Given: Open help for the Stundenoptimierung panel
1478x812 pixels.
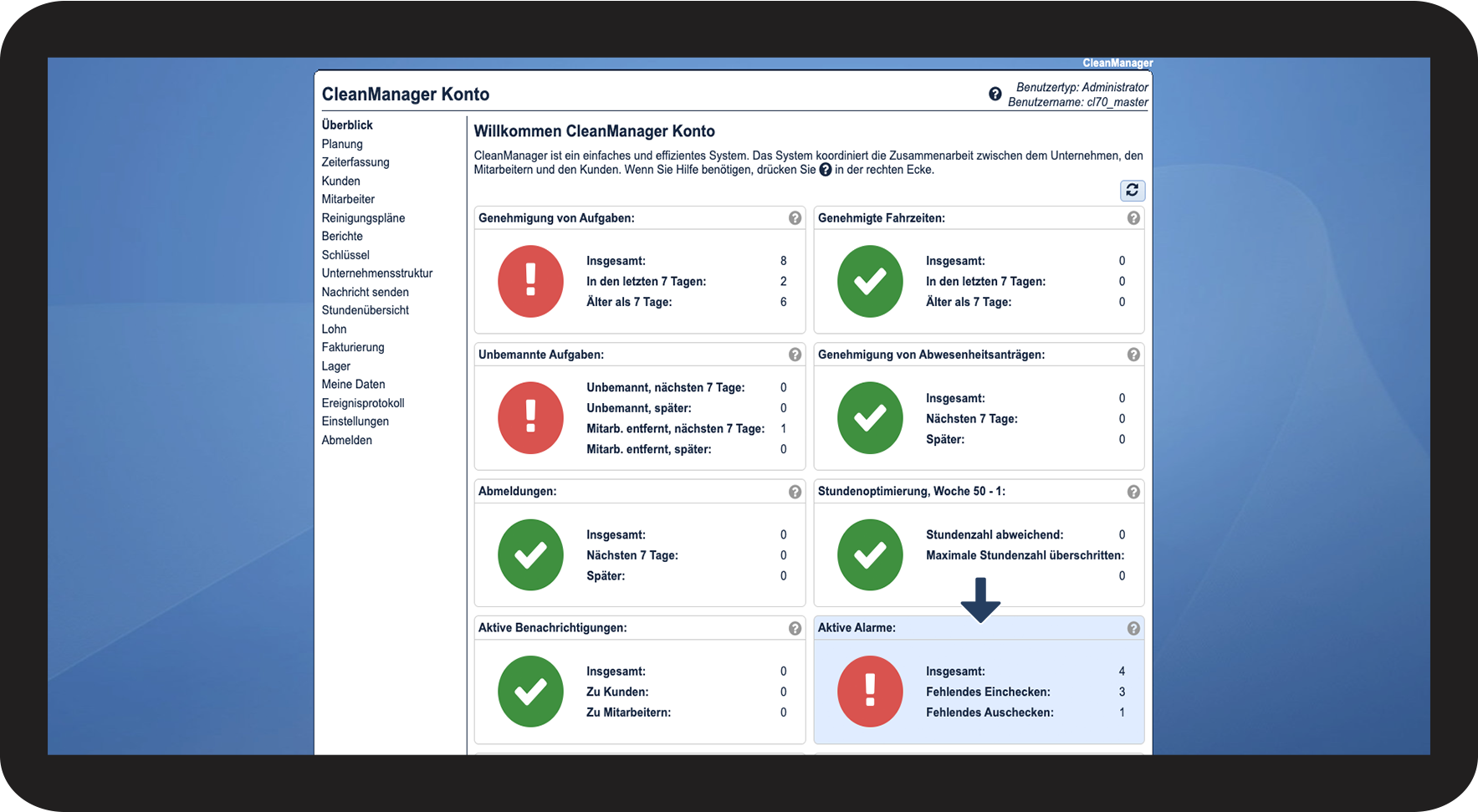Looking at the screenshot, I should tap(1133, 492).
